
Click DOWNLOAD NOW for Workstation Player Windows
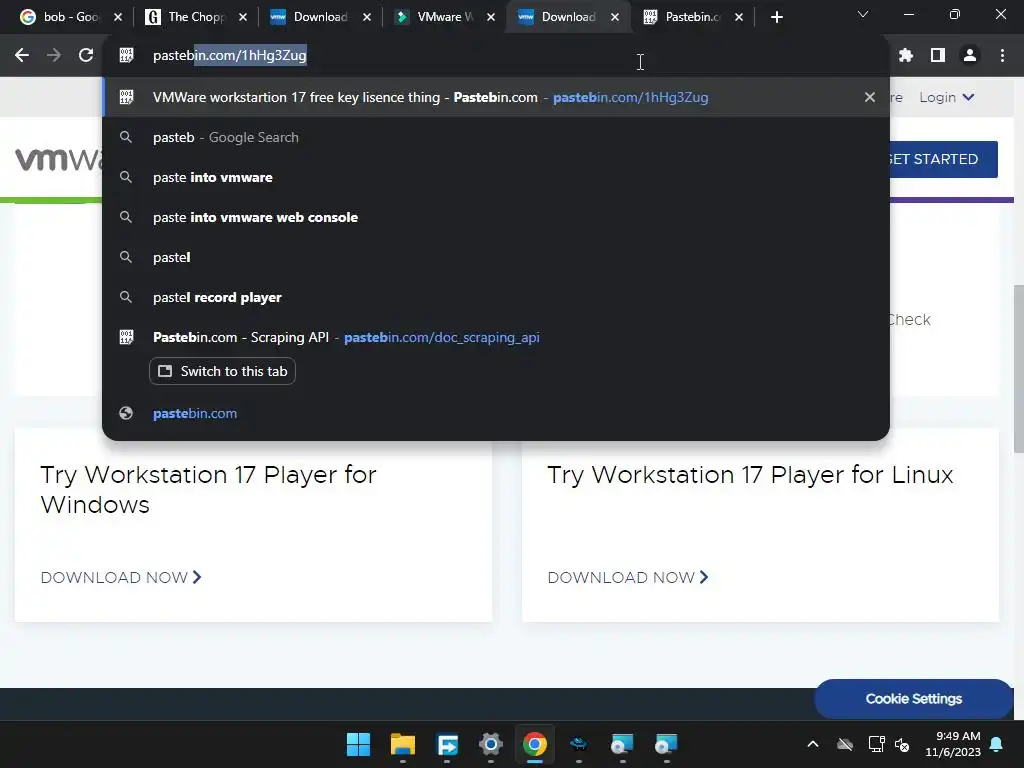121,577
